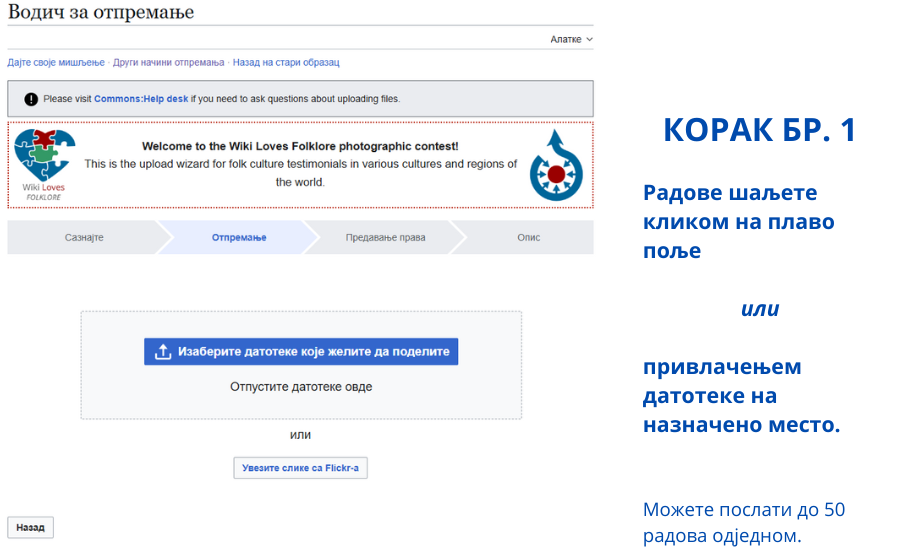Click the Водич за отпремање page heading
This screenshot has width=899, height=560.
click(101, 12)
